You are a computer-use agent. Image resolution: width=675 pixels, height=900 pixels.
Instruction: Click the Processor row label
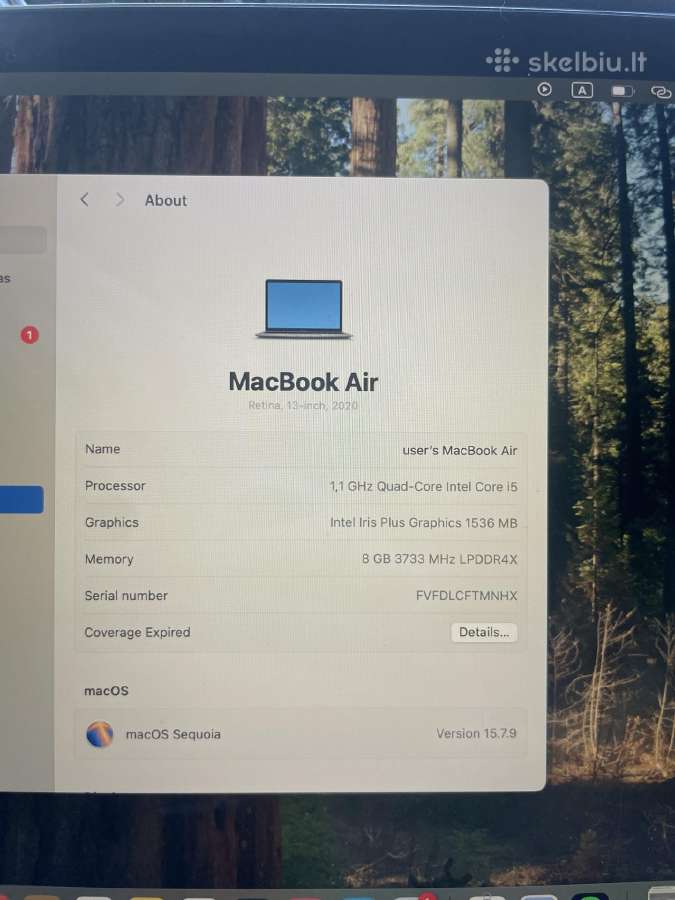click(115, 486)
